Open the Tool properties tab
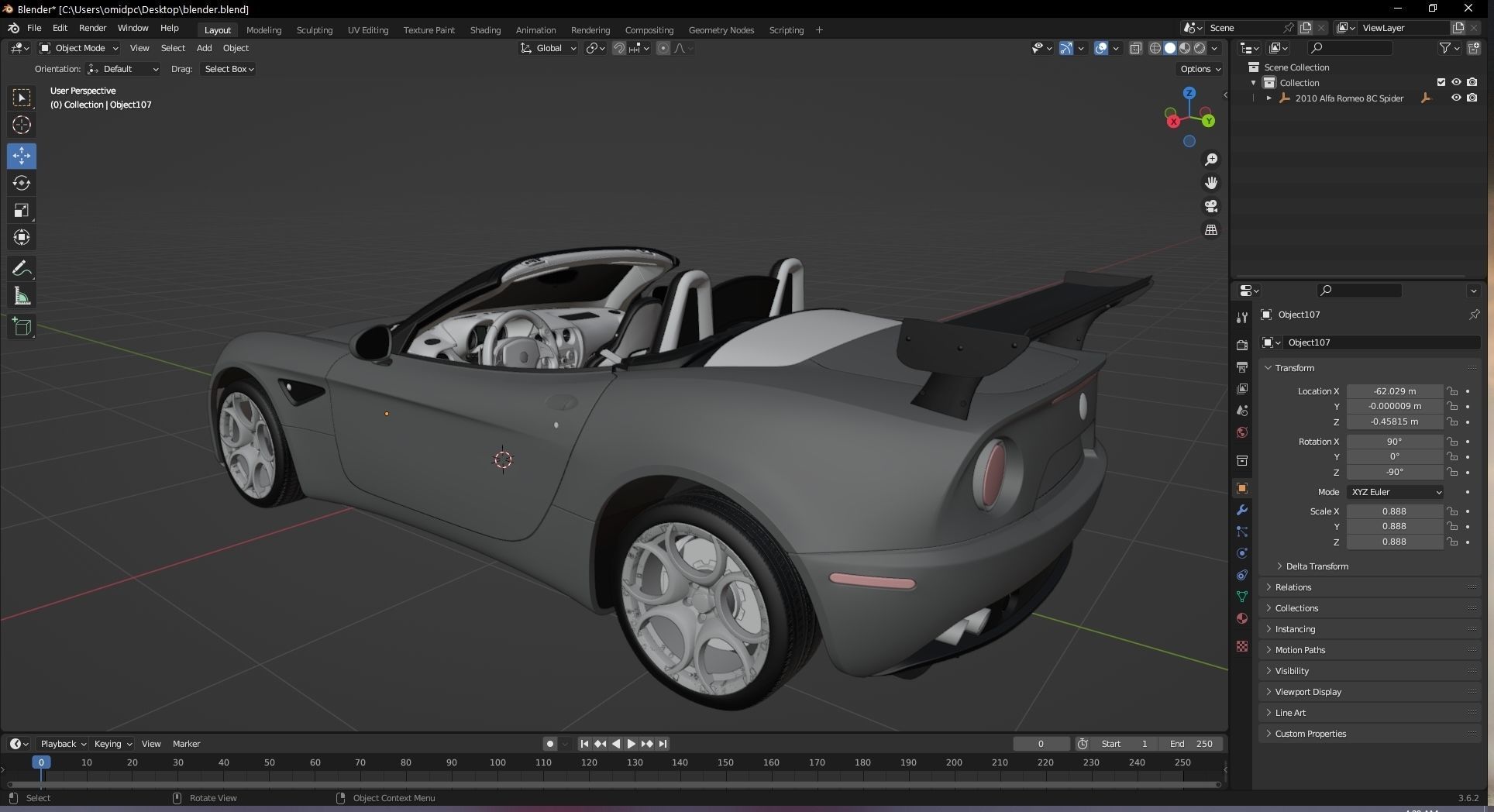This screenshot has width=1494, height=812. (x=1241, y=317)
